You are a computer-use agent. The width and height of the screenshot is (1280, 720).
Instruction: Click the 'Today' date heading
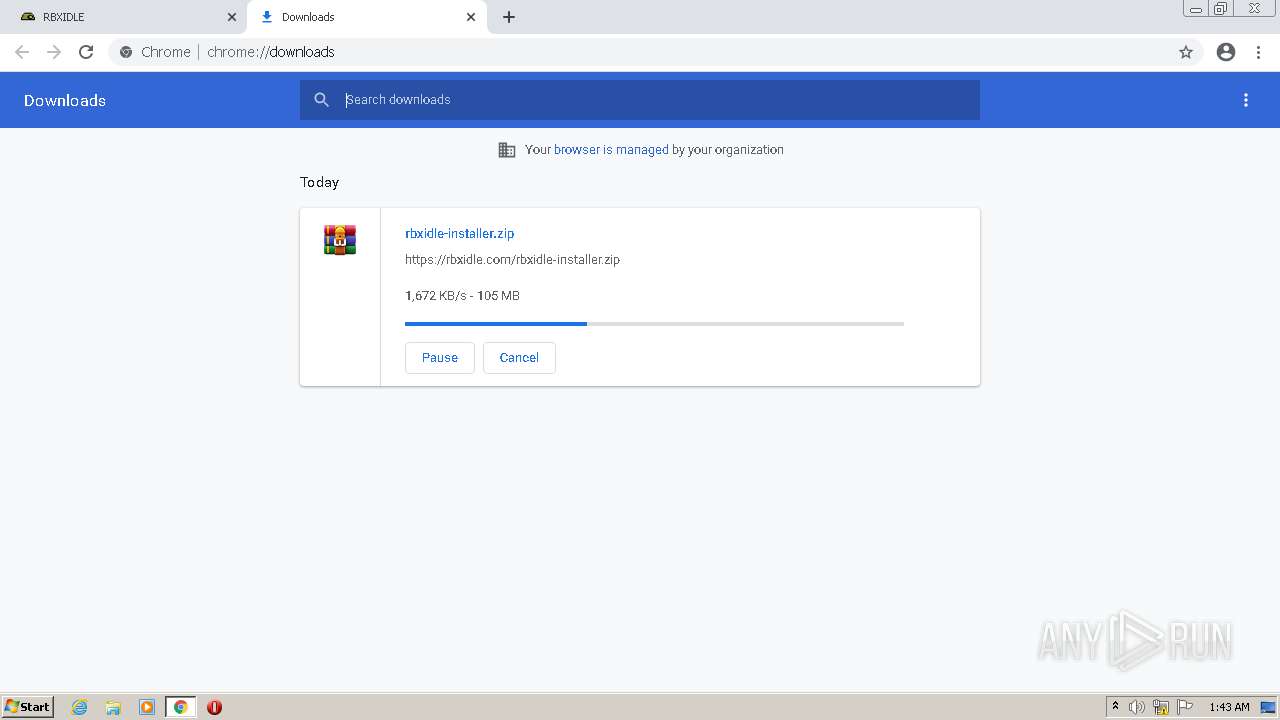click(x=320, y=182)
